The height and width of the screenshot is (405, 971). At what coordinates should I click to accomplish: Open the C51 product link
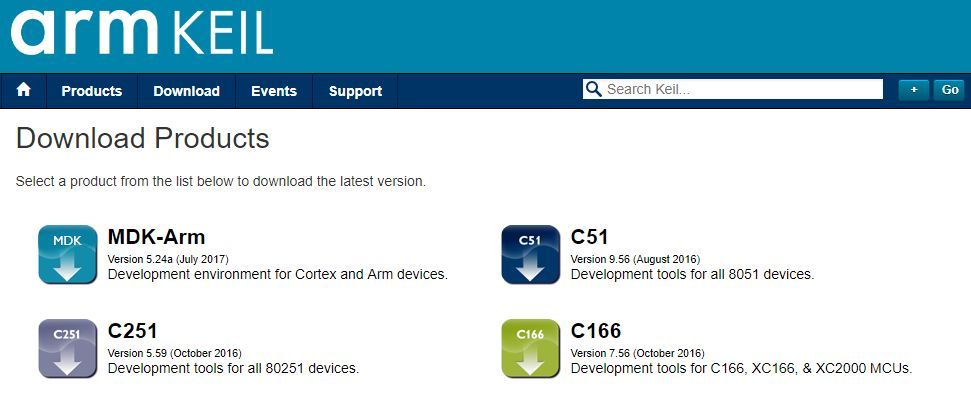tap(589, 237)
